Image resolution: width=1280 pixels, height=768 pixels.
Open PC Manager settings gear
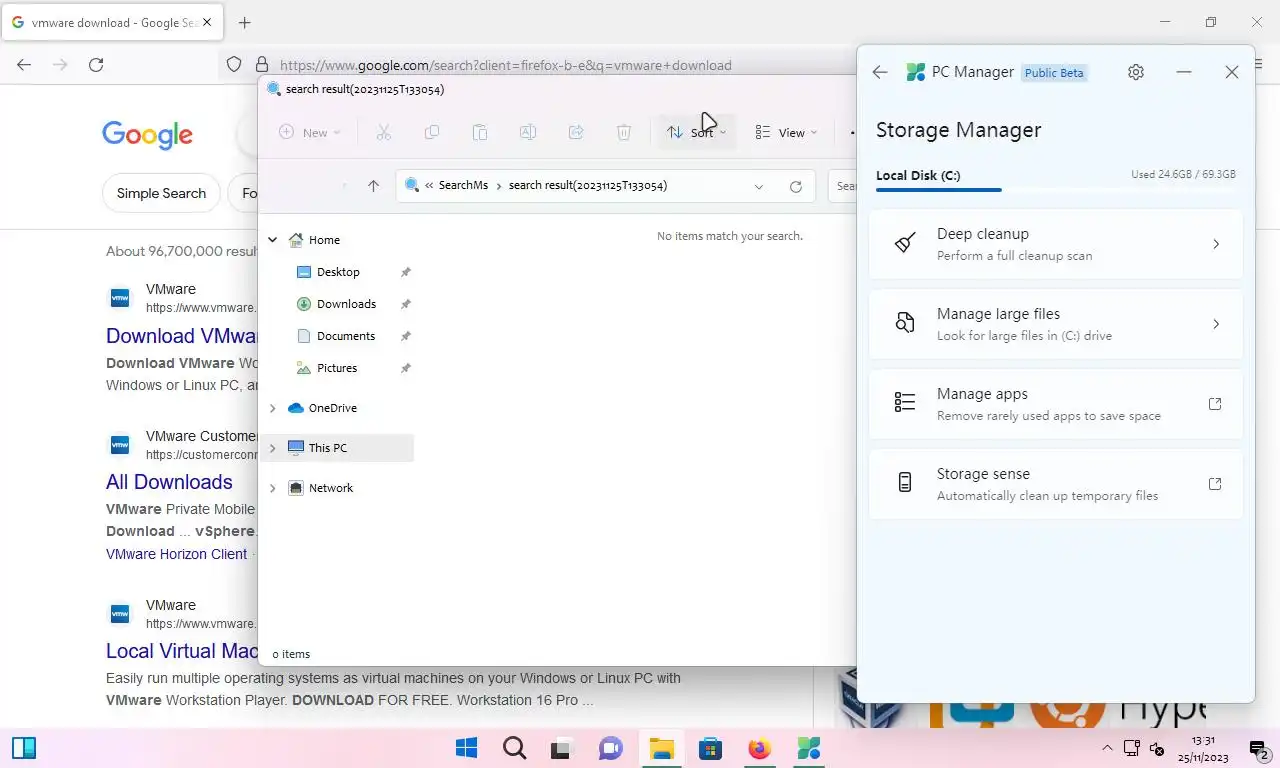click(1136, 72)
